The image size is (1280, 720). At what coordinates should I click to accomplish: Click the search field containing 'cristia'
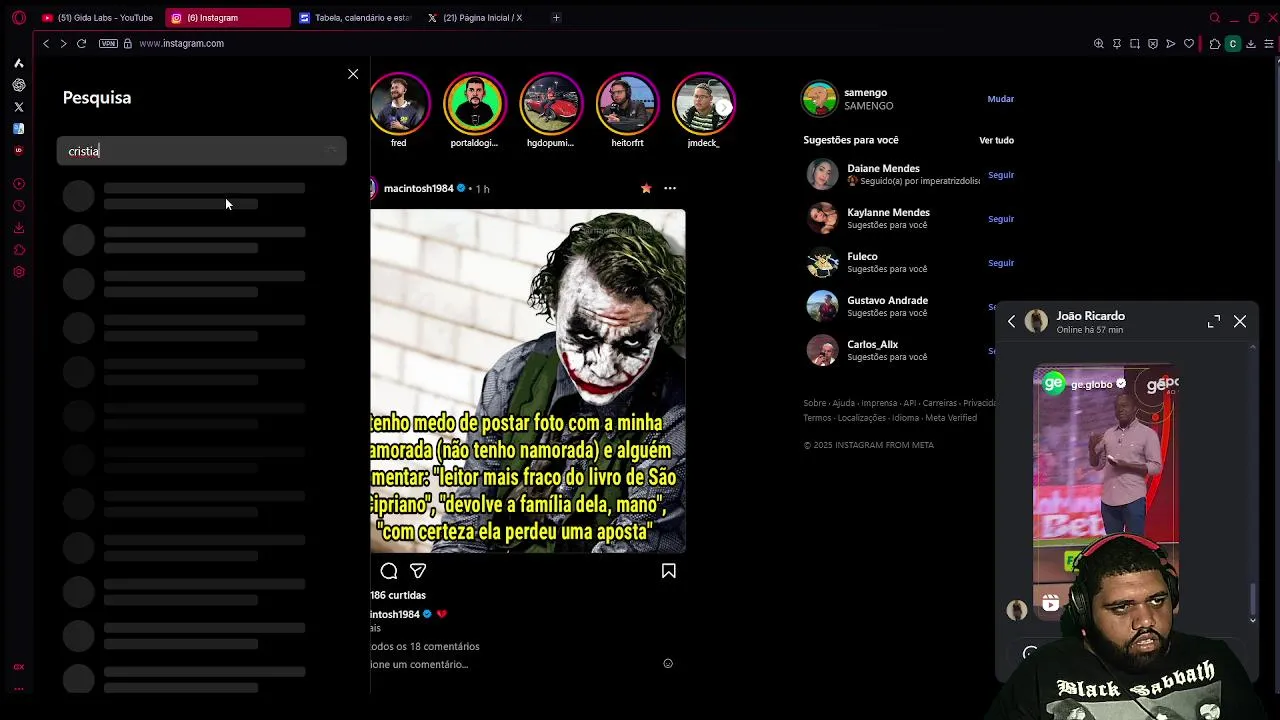[x=201, y=151]
